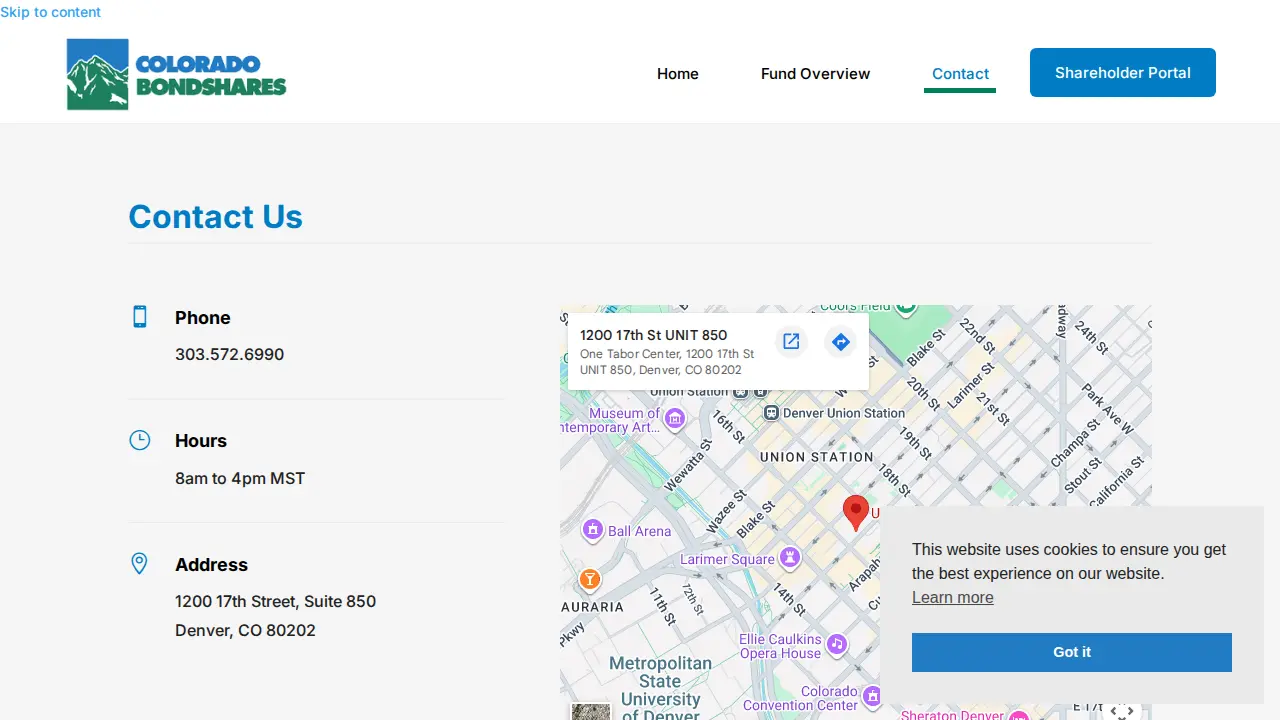The image size is (1280, 720).
Task: Click the "Denver Union Station" map label text
Action: [x=844, y=413]
